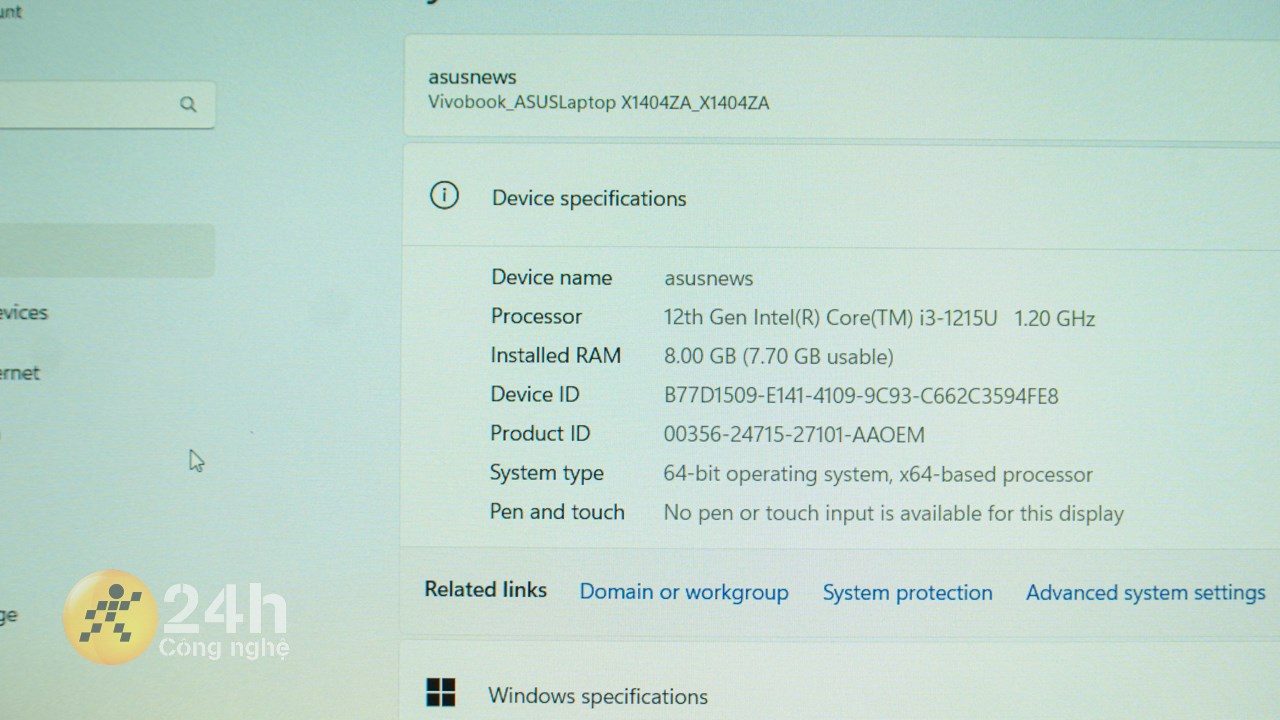Open the Domain or workgroup link
The image size is (1280, 720).
[x=684, y=592]
